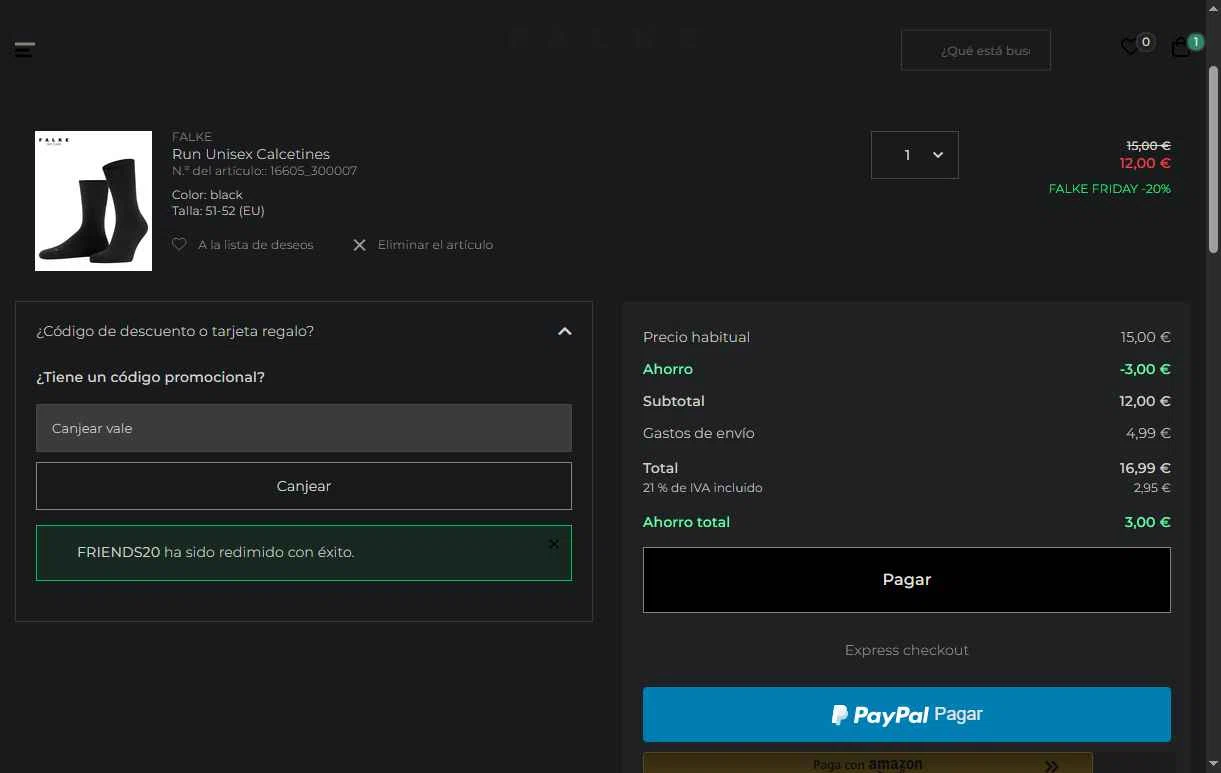
Task: Click the discounted price '12,00 €' in red
Action: (x=1145, y=163)
